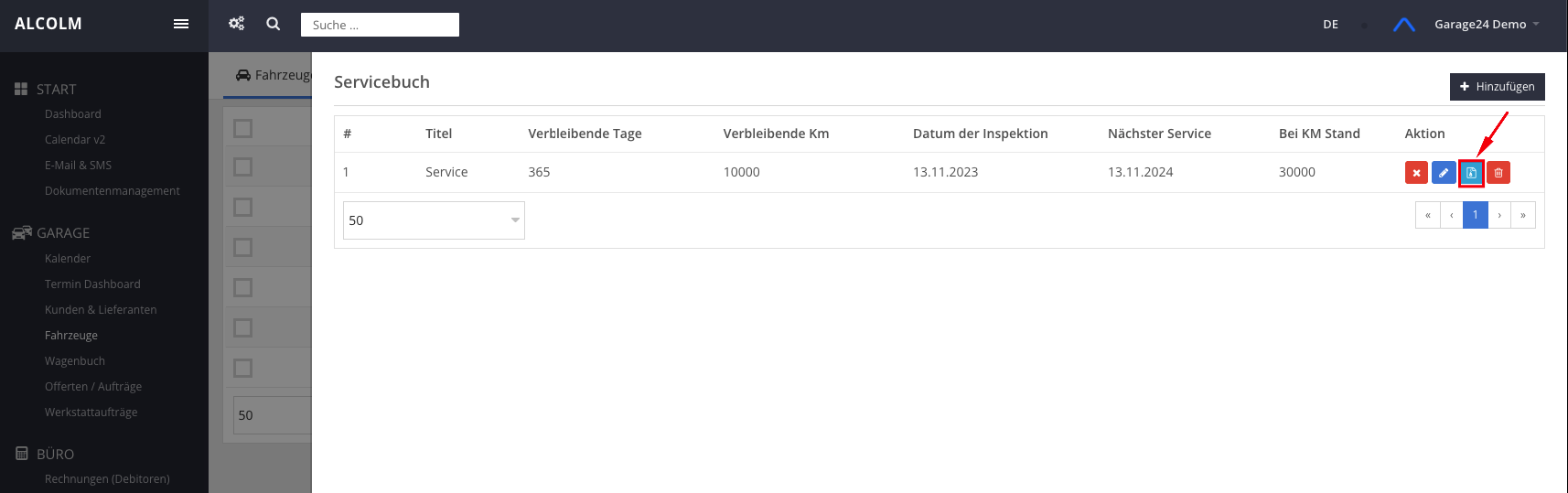
Task: Open Kunden & Lieferanten in sidebar
Action: tap(101, 310)
